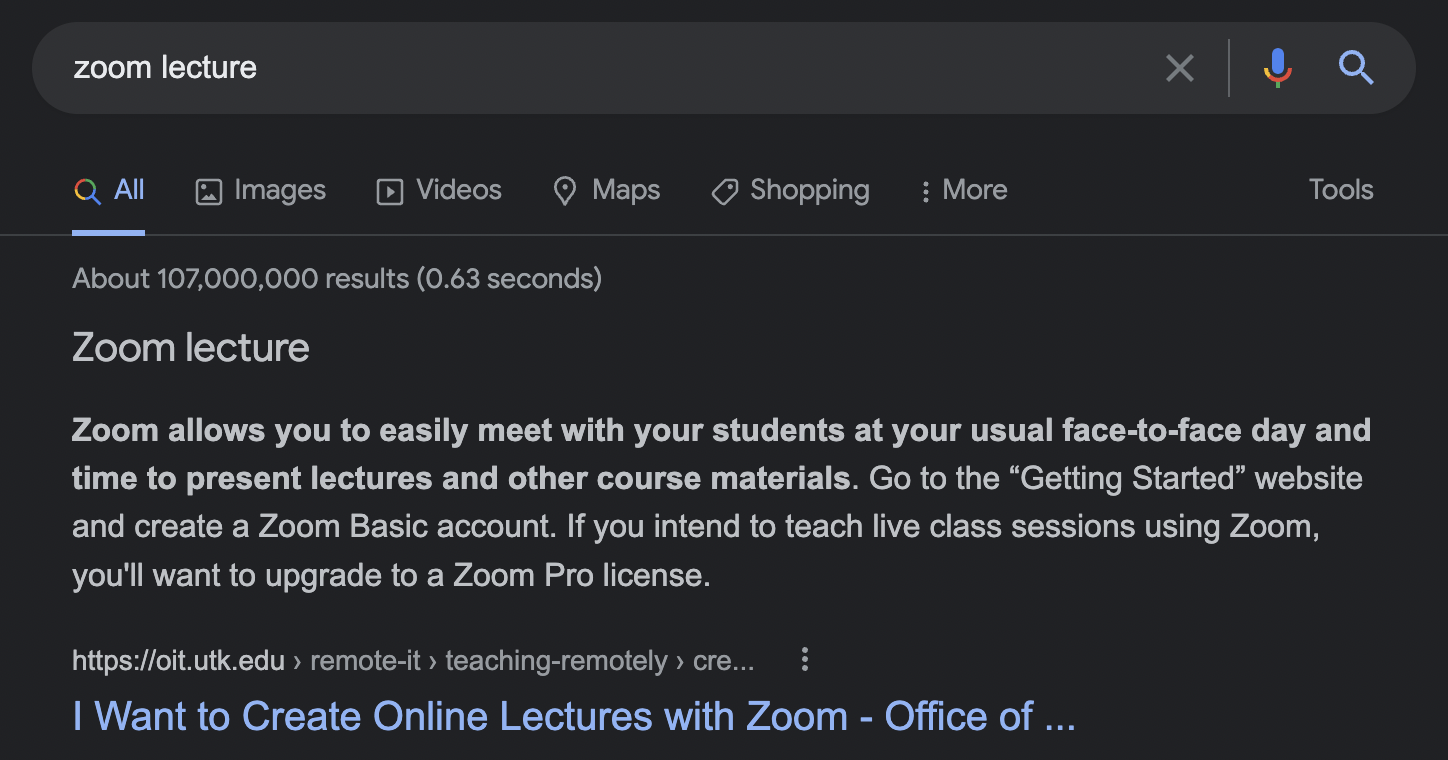This screenshot has height=760, width=1448.
Task: Switch to the Maps tab
Action: pyautogui.click(x=606, y=190)
